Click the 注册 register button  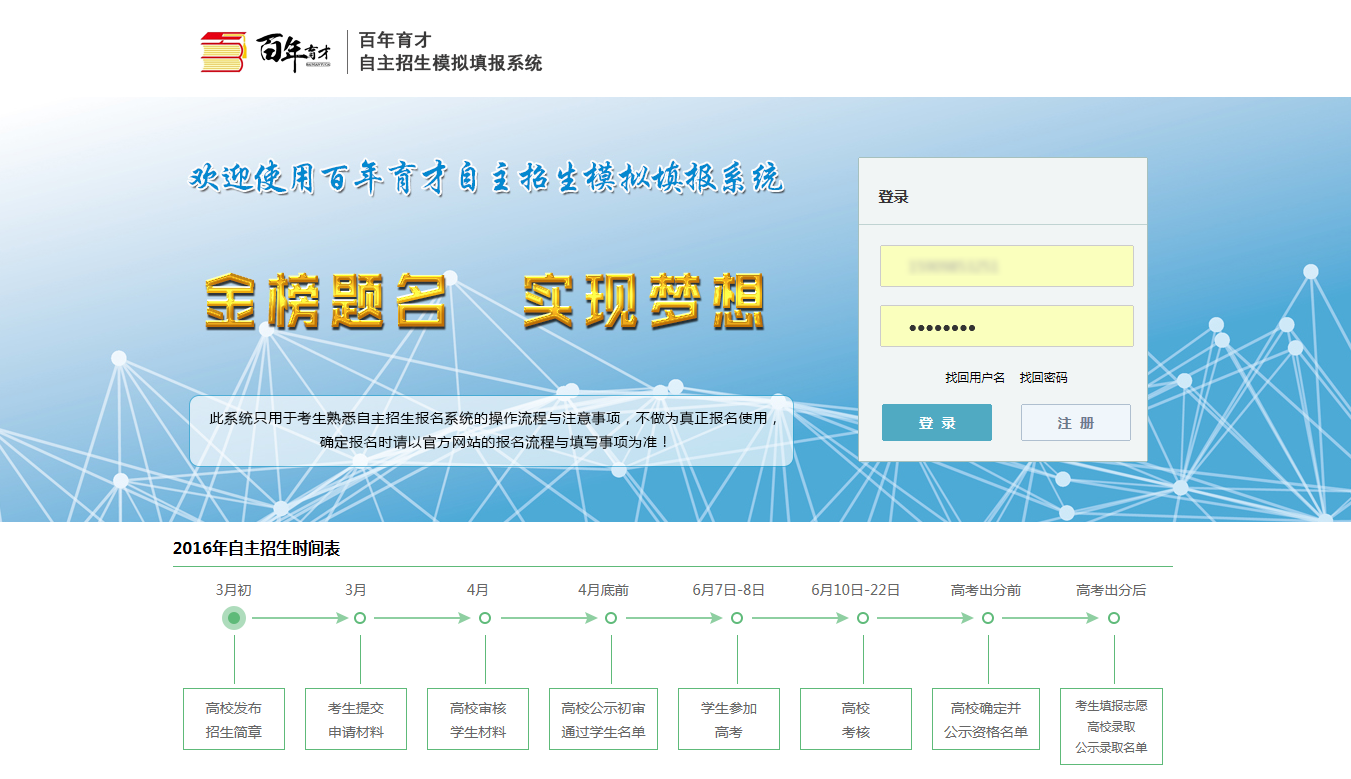(x=1075, y=422)
